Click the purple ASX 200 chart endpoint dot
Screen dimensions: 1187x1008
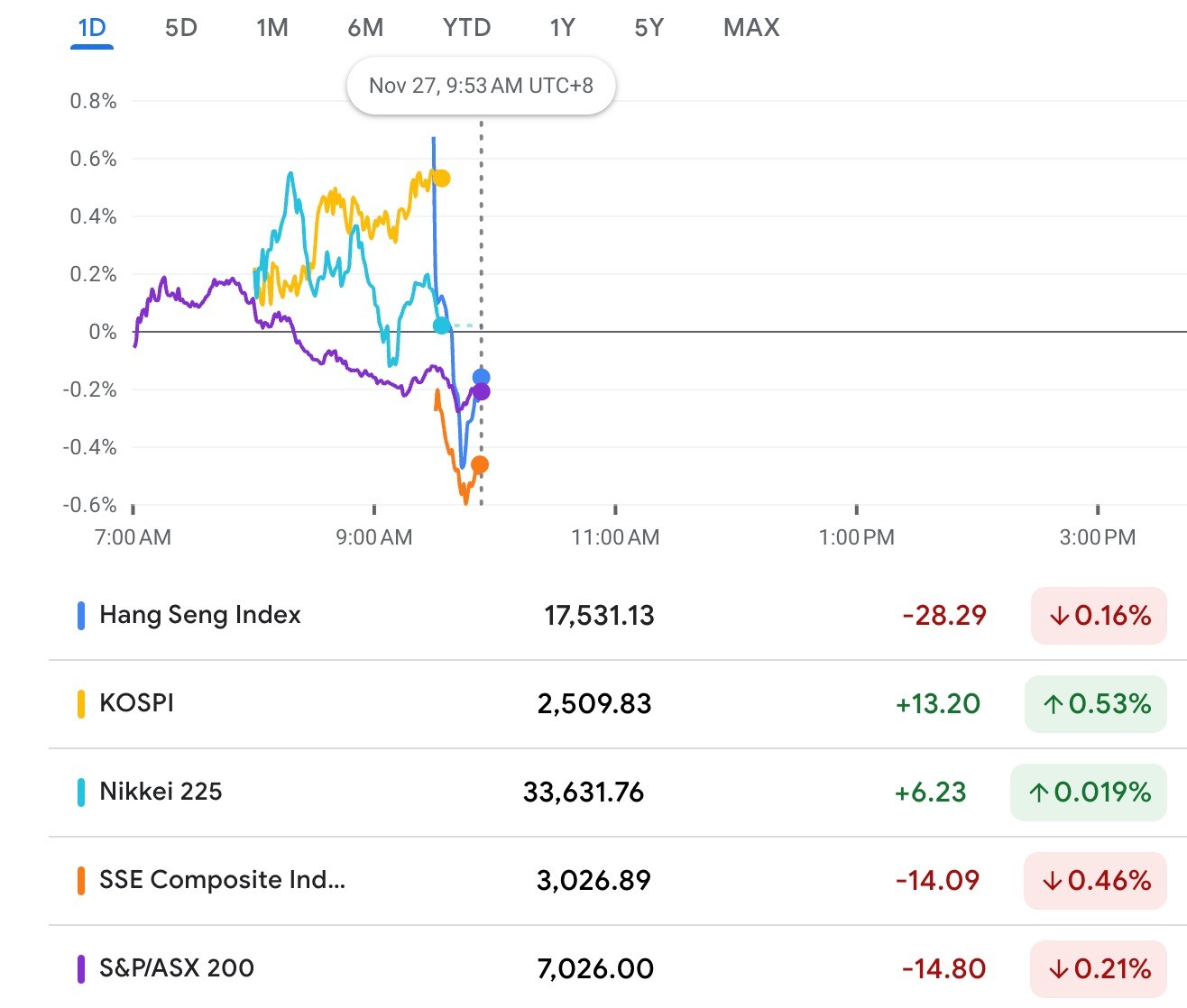[x=482, y=391]
